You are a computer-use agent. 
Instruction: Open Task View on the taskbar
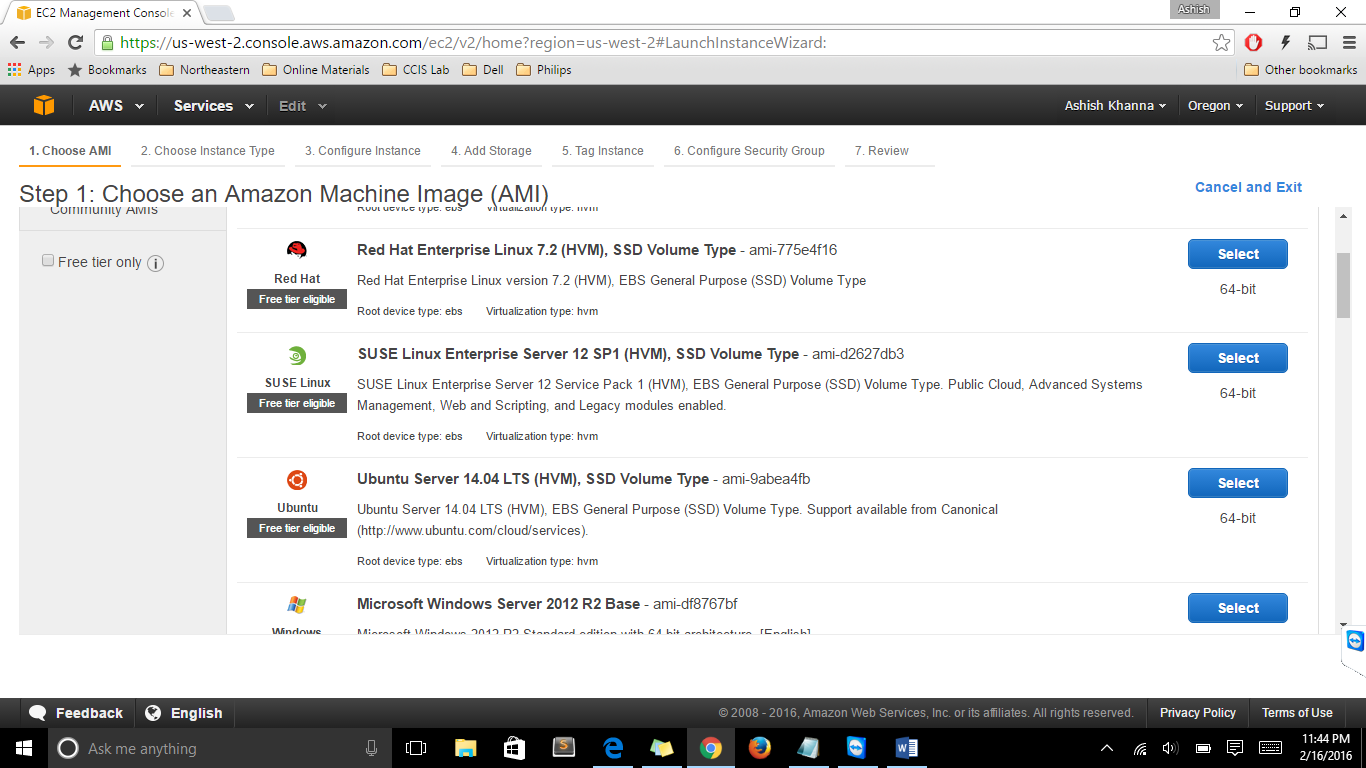pyautogui.click(x=416, y=748)
